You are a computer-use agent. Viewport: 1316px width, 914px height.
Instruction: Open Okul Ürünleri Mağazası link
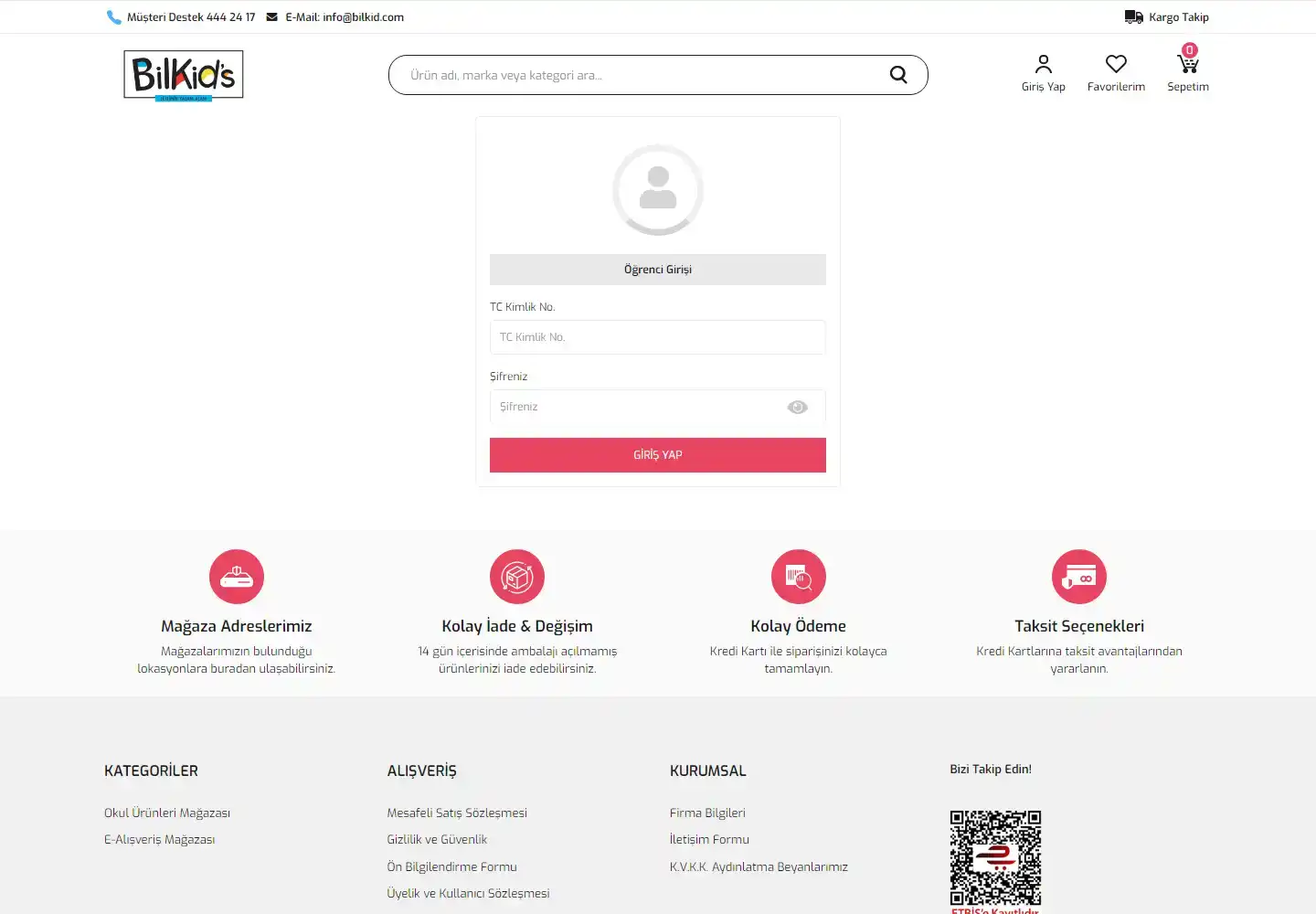[167, 813]
